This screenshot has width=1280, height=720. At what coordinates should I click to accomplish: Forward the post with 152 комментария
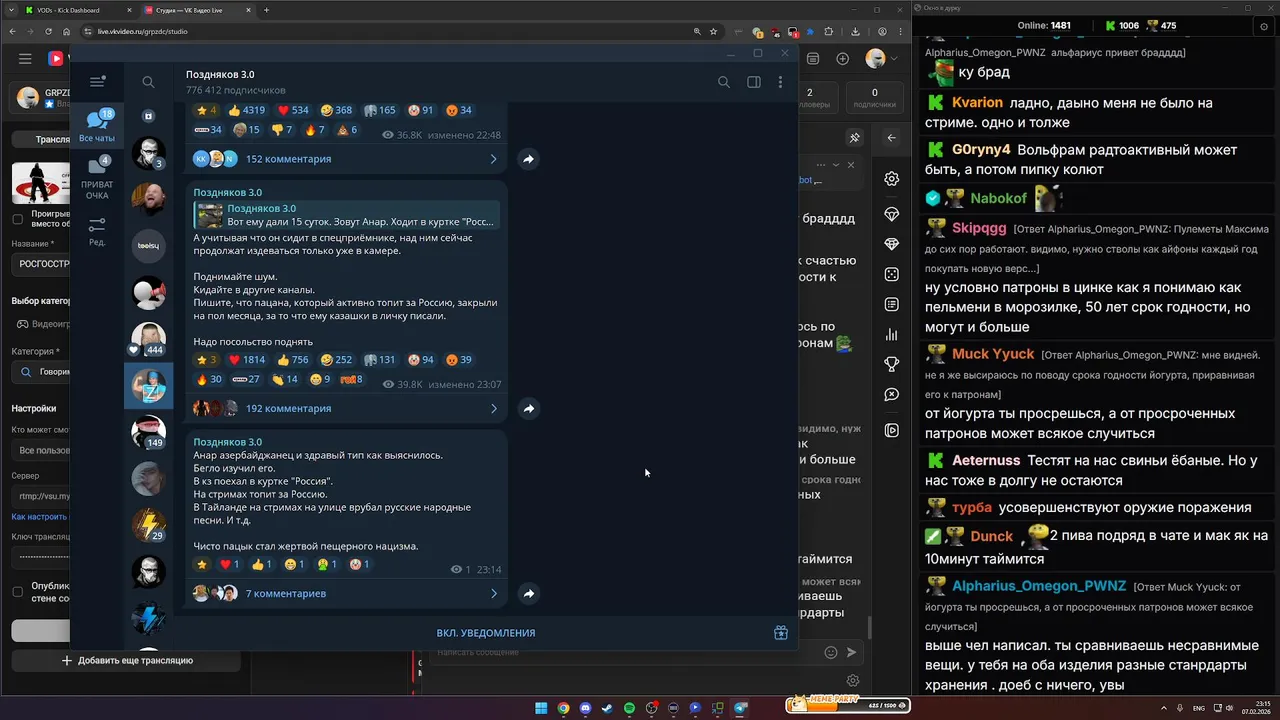[528, 159]
